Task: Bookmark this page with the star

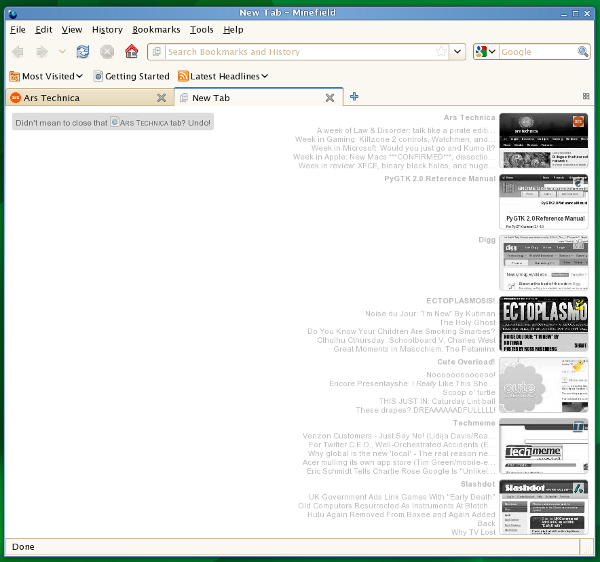Action: 441,51
